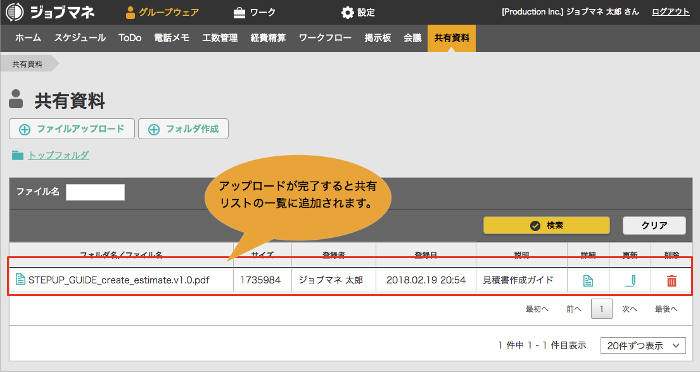This screenshot has width=700, height=372.
Task: Click the ファイルアップロード button
Action: 72,129
